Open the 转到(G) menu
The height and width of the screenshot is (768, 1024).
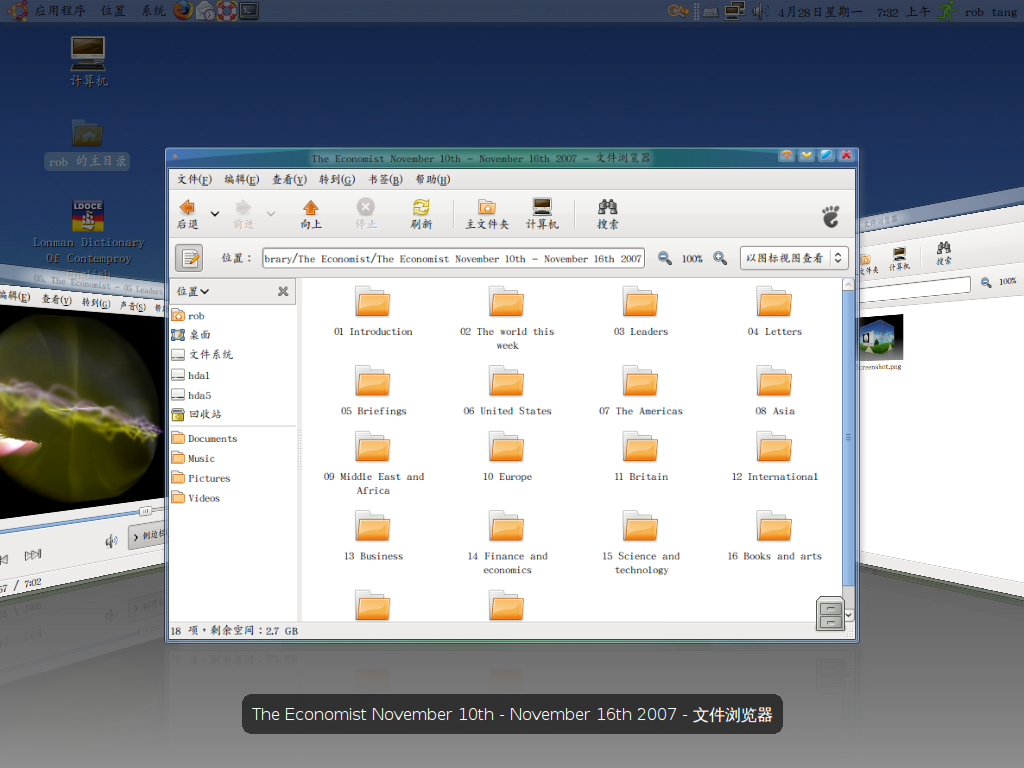pyautogui.click(x=337, y=180)
